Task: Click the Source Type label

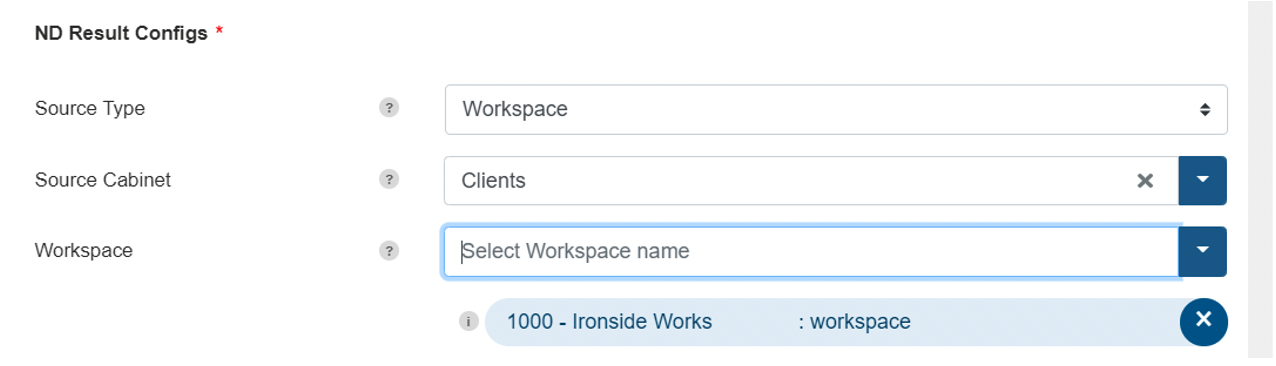Action: [x=90, y=109]
